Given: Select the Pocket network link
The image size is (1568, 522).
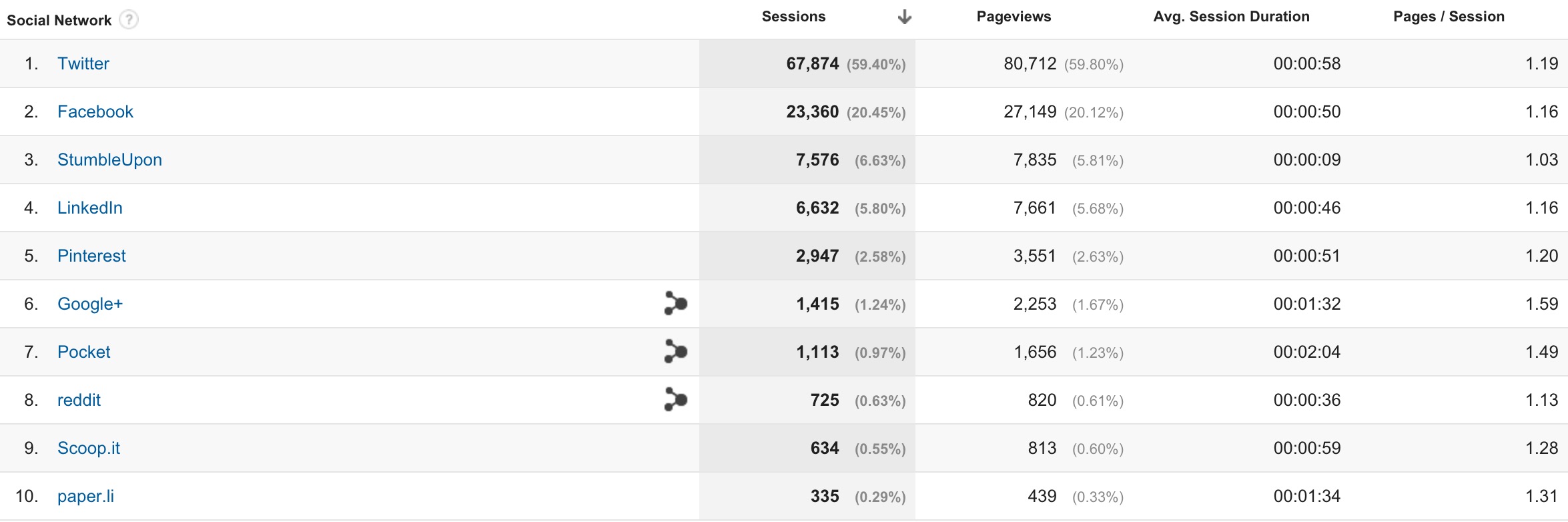Looking at the screenshot, I should [x=84, y=352].
